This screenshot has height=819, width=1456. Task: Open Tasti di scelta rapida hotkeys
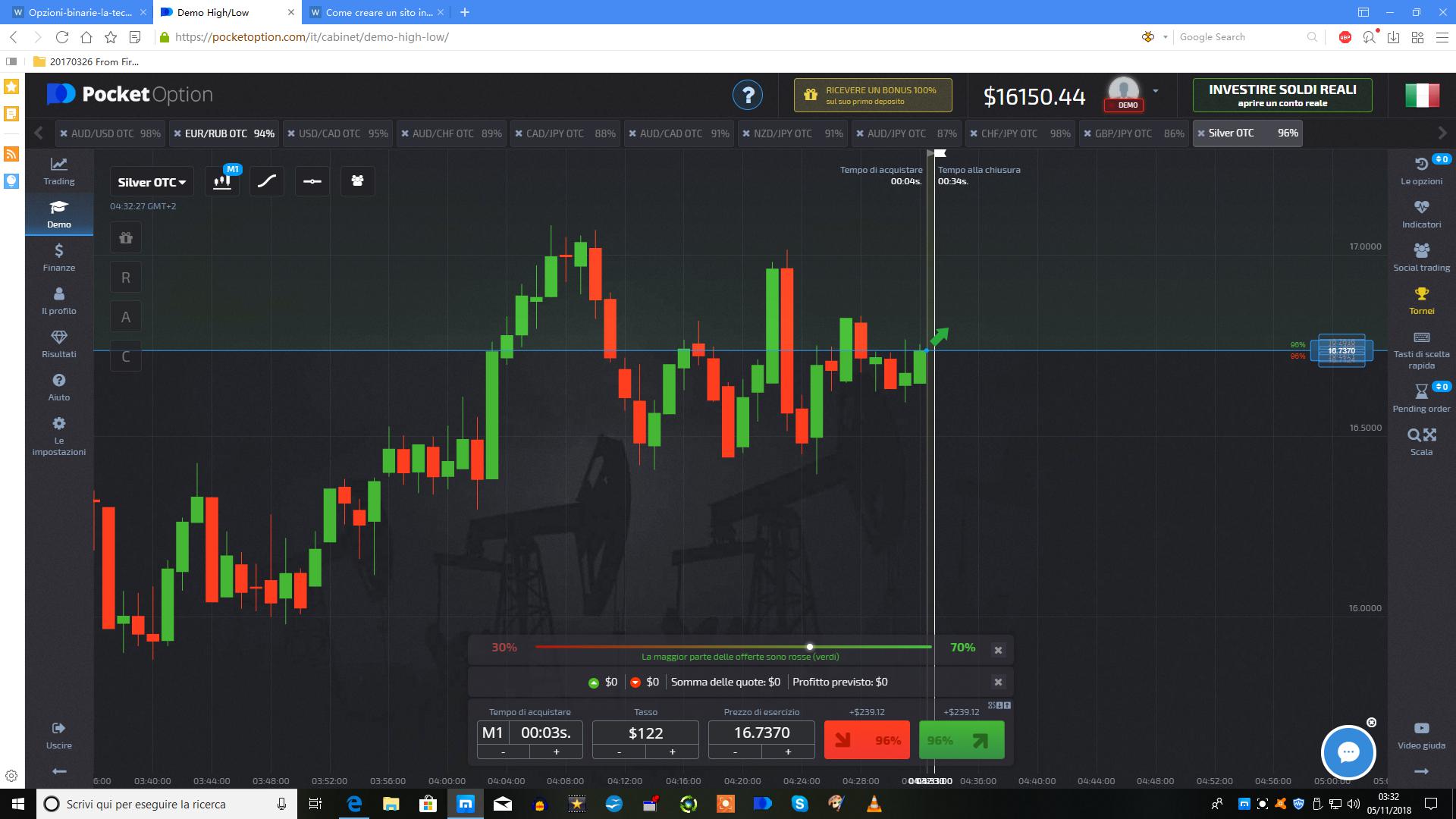tap(1421, 350)
